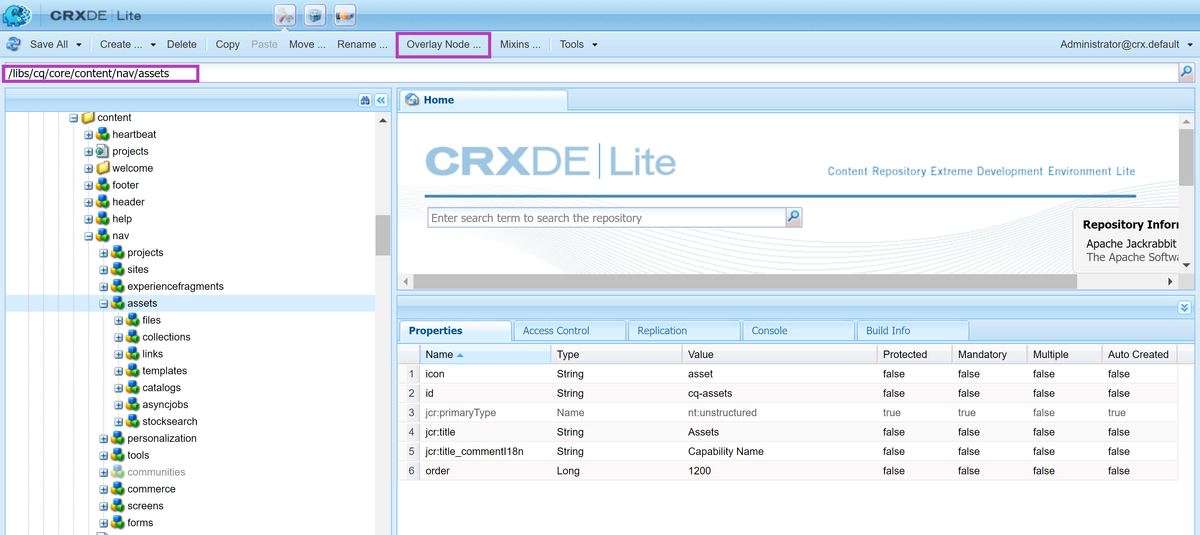Click the Copy toolbar button
This screenshot has height=535, width=1200.
228,44
